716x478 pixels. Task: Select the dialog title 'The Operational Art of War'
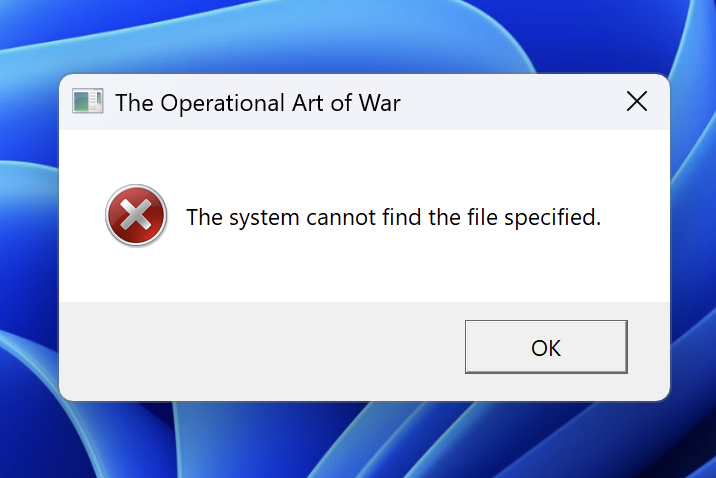(258, 103)
